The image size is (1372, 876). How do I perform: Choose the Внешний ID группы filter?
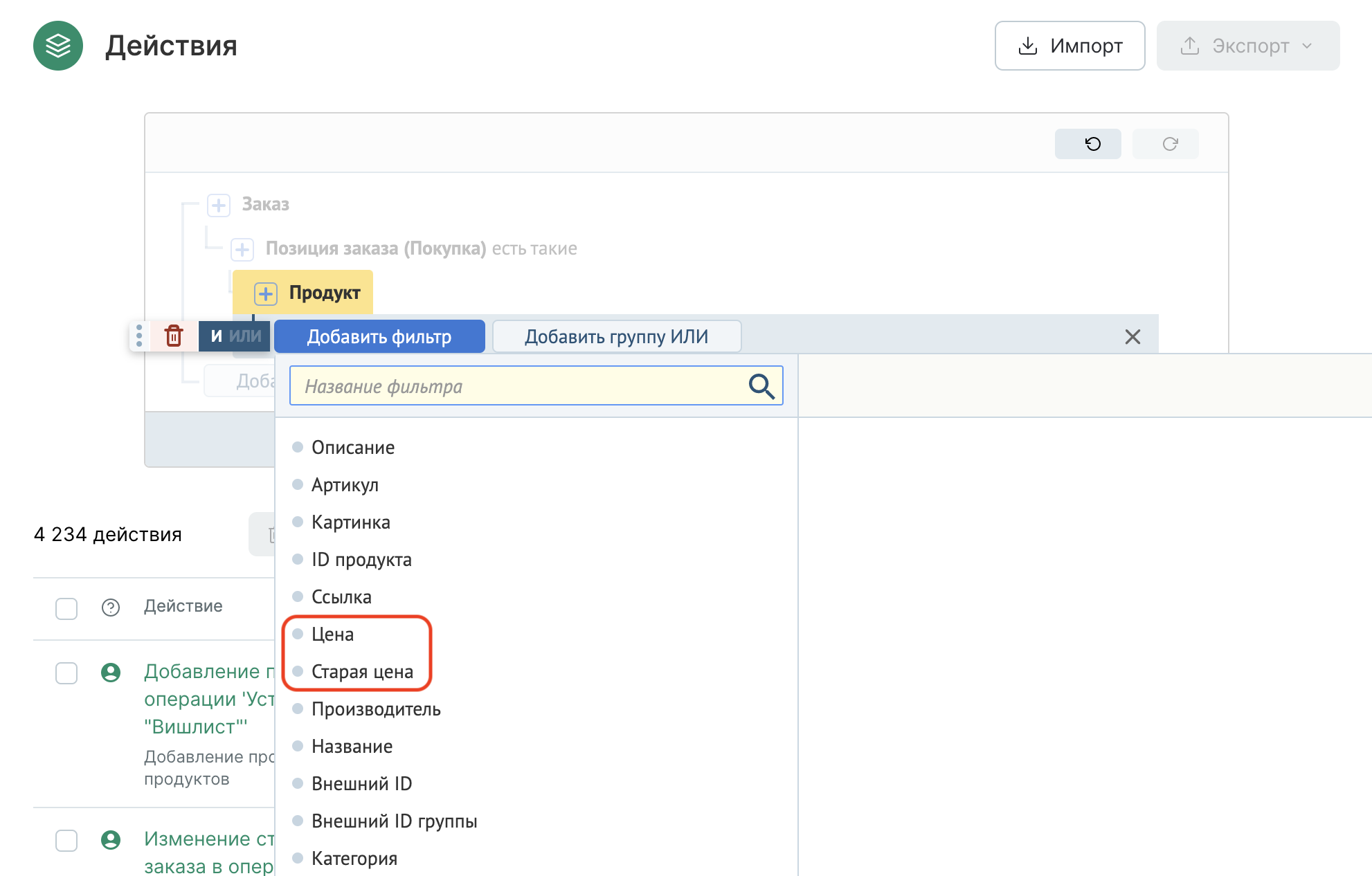[395, 821]
